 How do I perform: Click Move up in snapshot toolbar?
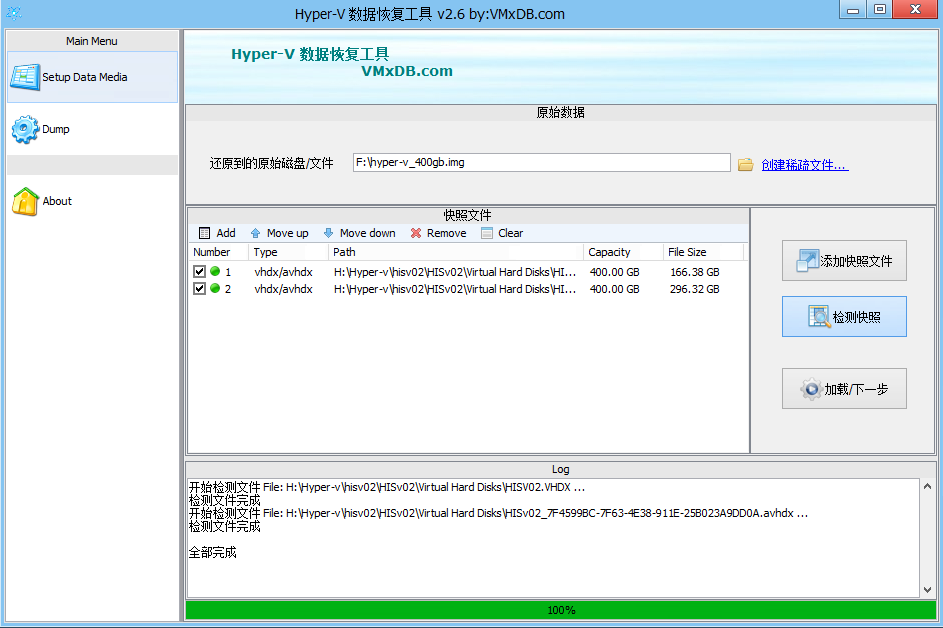[280, 233]
